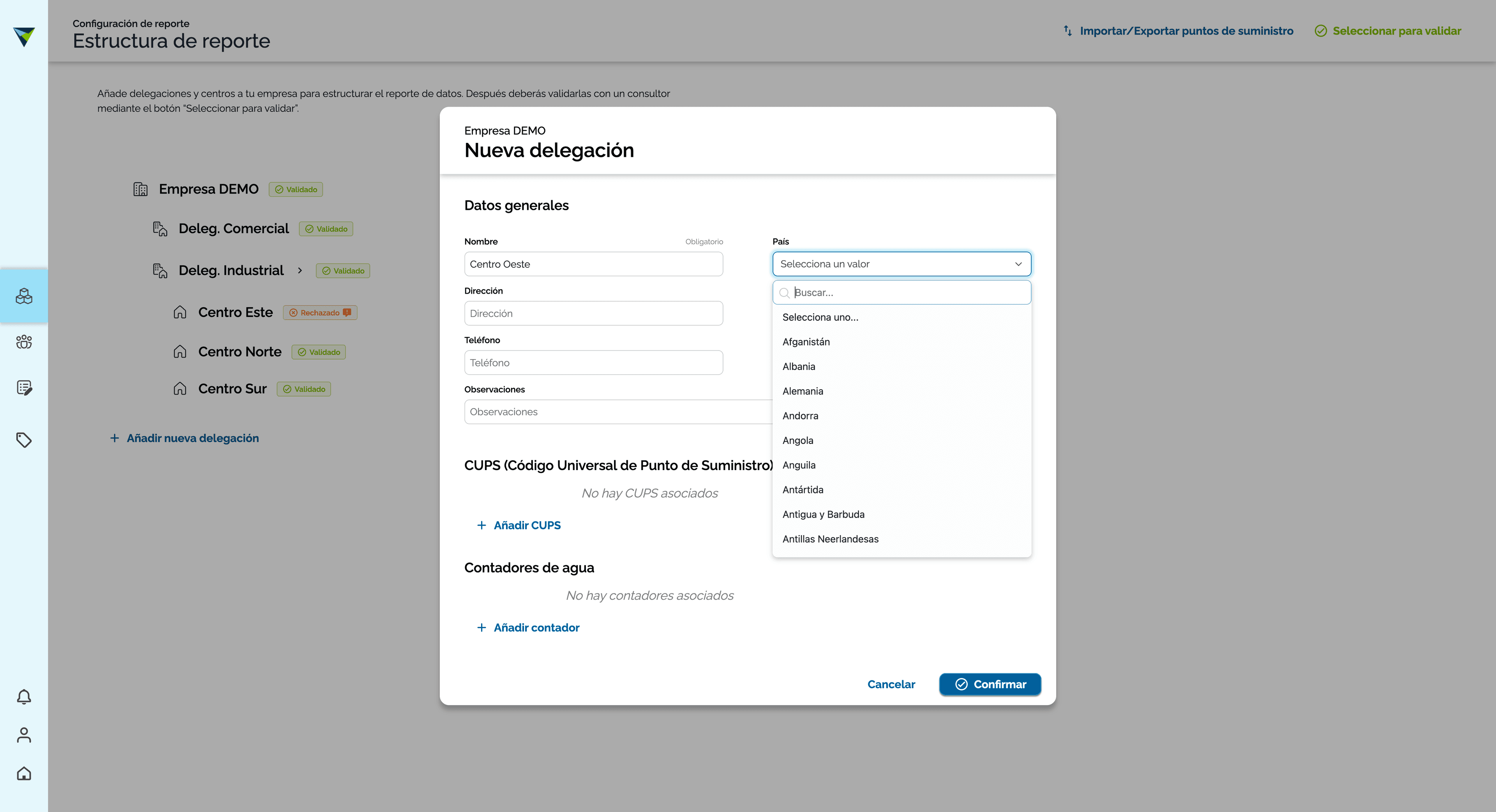Select the report structure cubes icon
Screen dimensions: 1496x812
24,296
